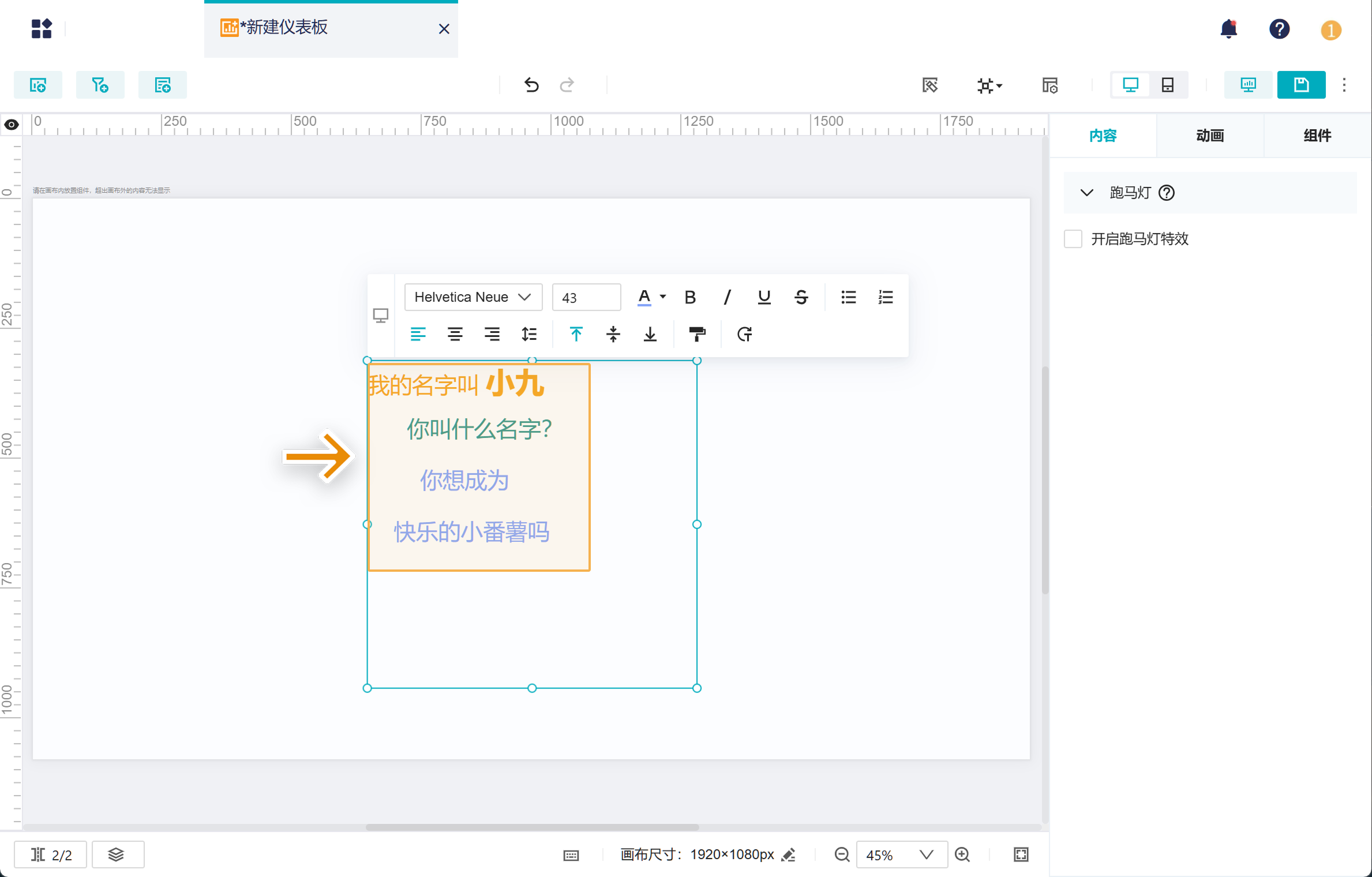This screenshot has width=1372, height=877.
Task: Select the format painter icon
Action: coord(697,334)
